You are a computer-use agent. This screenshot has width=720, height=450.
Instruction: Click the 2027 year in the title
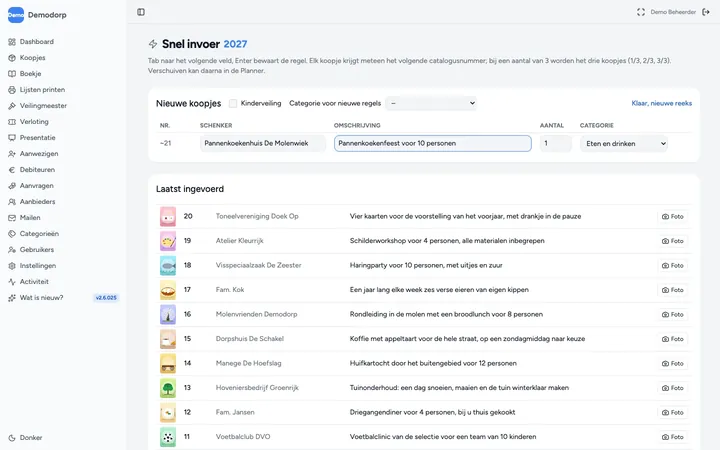[x=235, y=44]
